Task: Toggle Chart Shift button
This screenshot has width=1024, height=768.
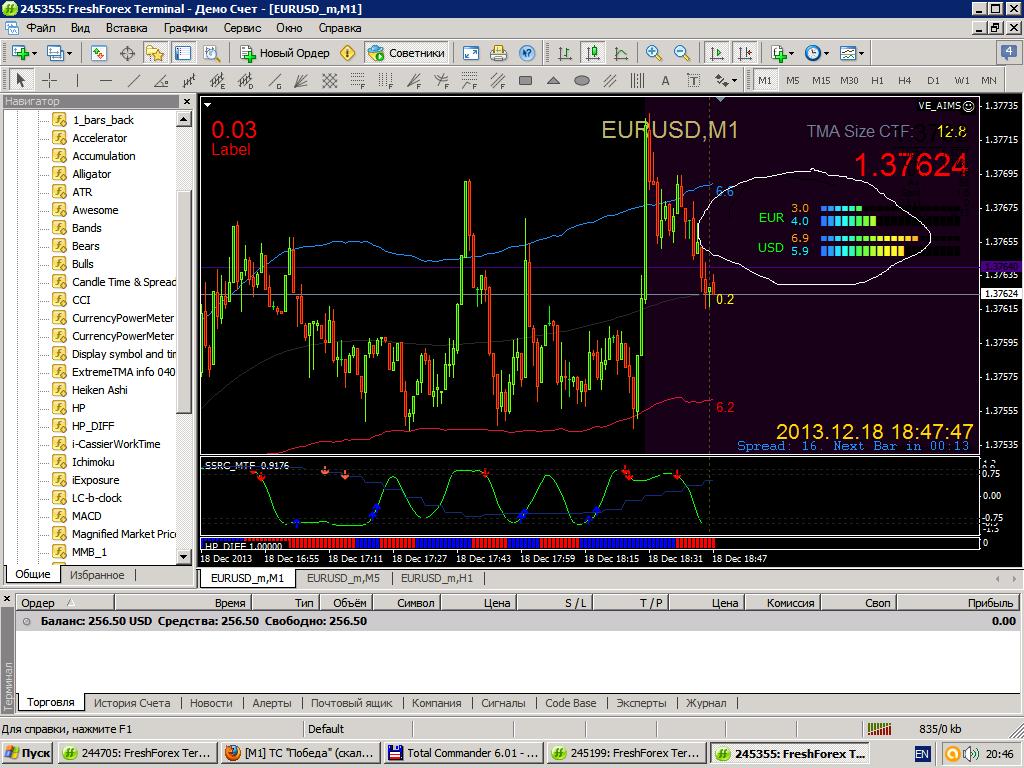Action: 744,53
